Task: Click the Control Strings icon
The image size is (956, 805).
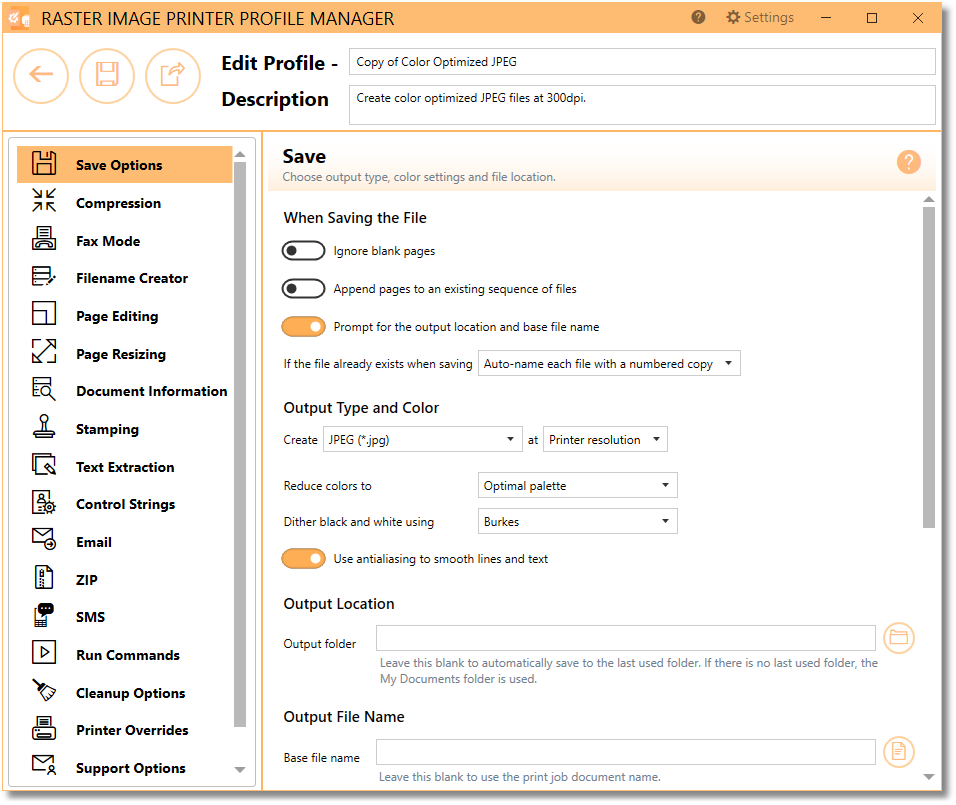Action: [44, 502]
